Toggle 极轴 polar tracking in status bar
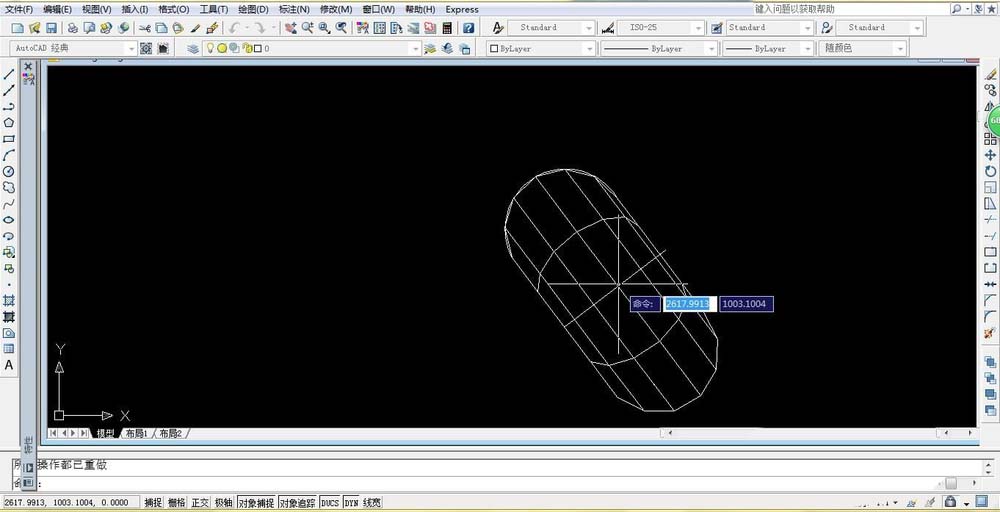Screen dimensions: 1000x512 click(x=224, y=502)
